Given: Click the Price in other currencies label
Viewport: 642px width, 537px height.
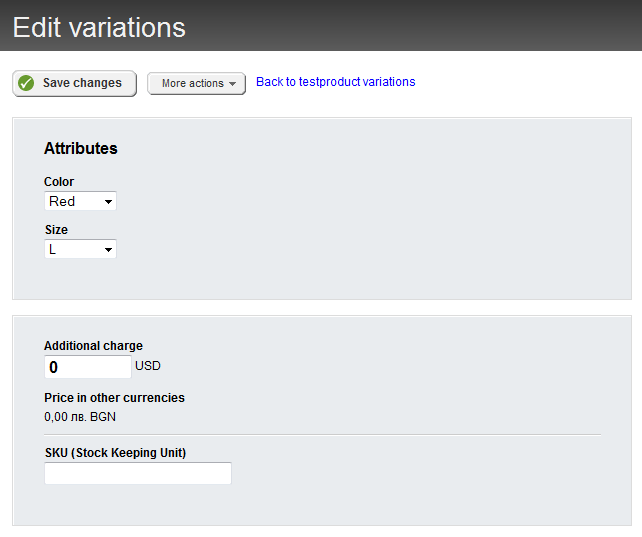Looking at the screenshot, I should click(114, 398).
